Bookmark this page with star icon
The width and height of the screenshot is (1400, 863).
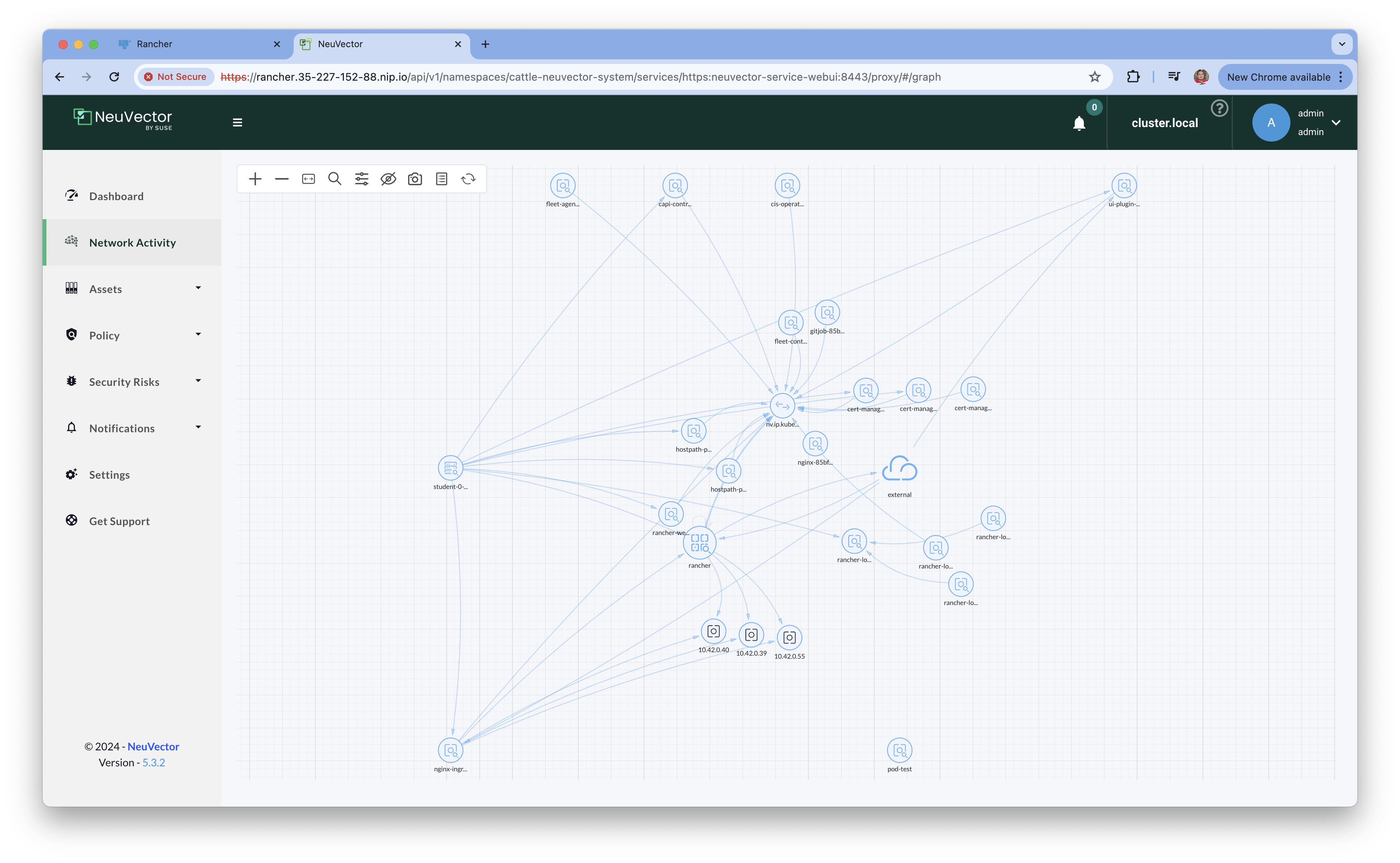pos(1094,77)
